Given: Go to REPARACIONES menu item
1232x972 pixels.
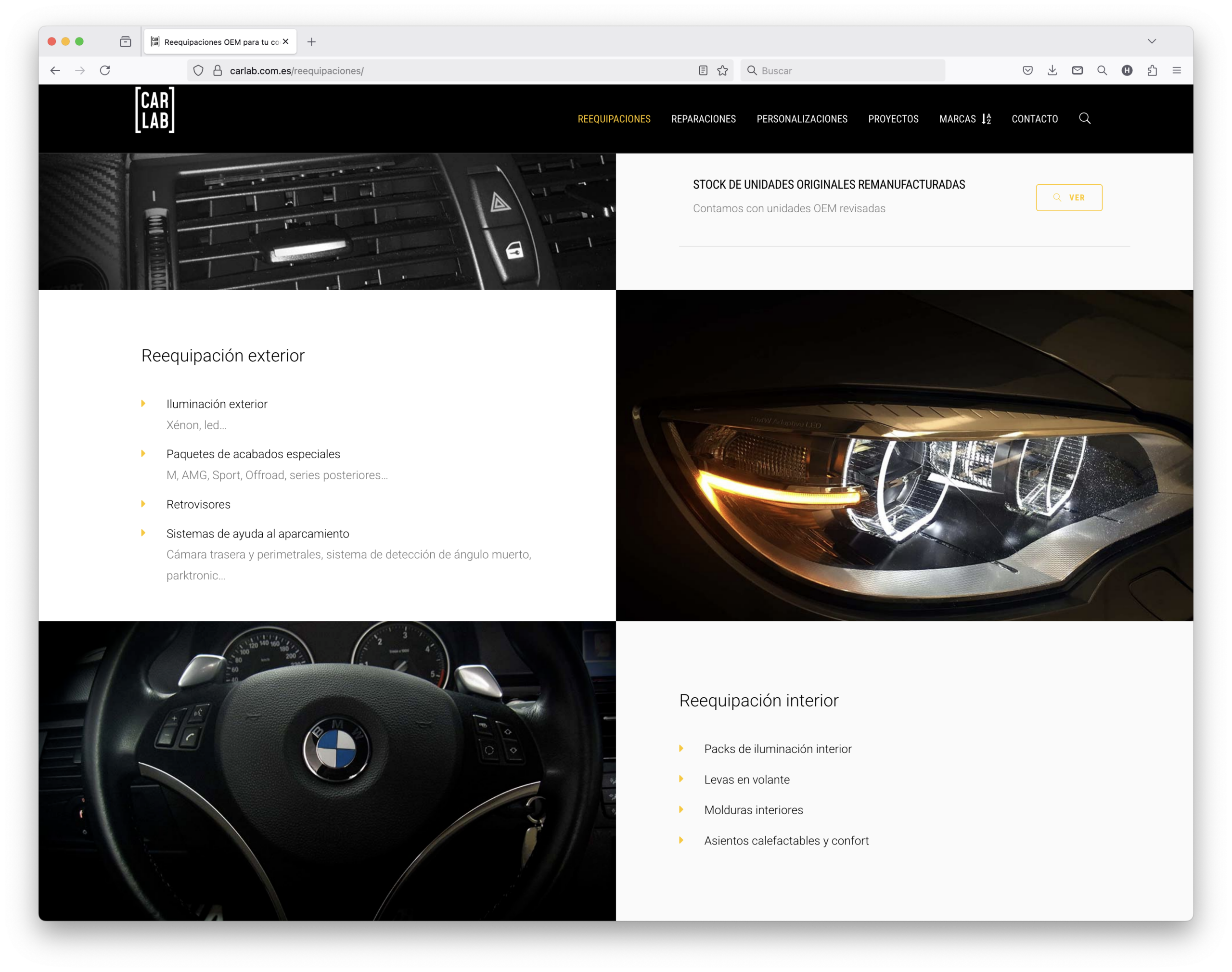Looking at the screenshot, I should [x=704, y=119].
